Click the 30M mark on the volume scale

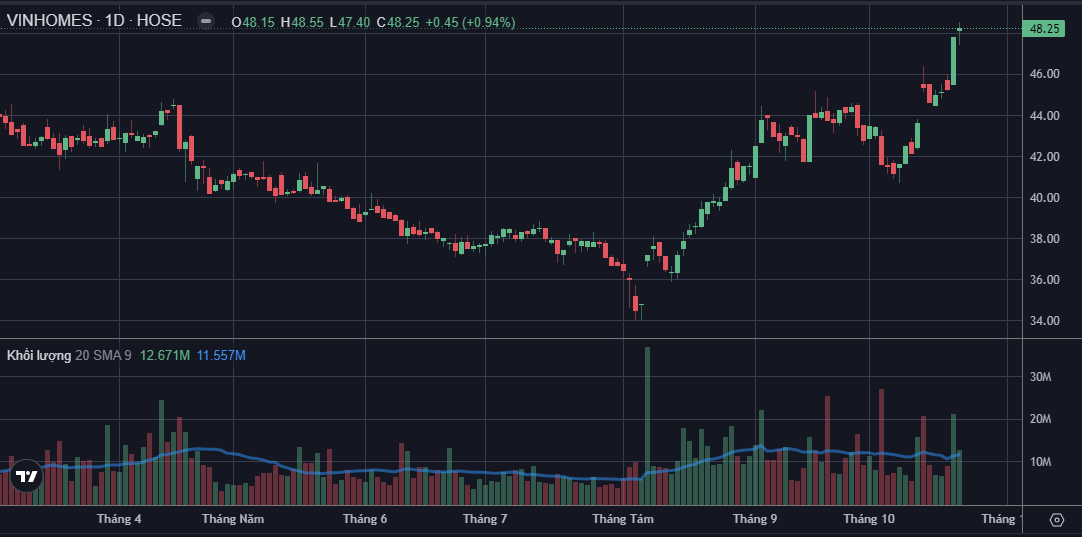coord(1041,377)
